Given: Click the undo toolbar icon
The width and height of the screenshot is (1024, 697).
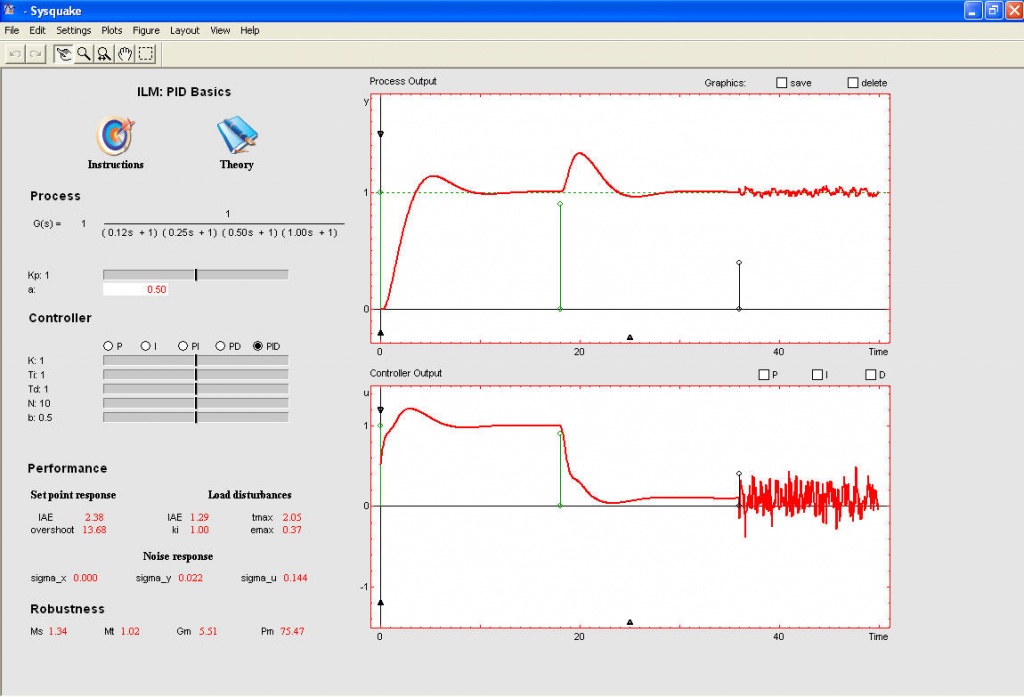Looking at the screenshot, I should tap(15, 54).
